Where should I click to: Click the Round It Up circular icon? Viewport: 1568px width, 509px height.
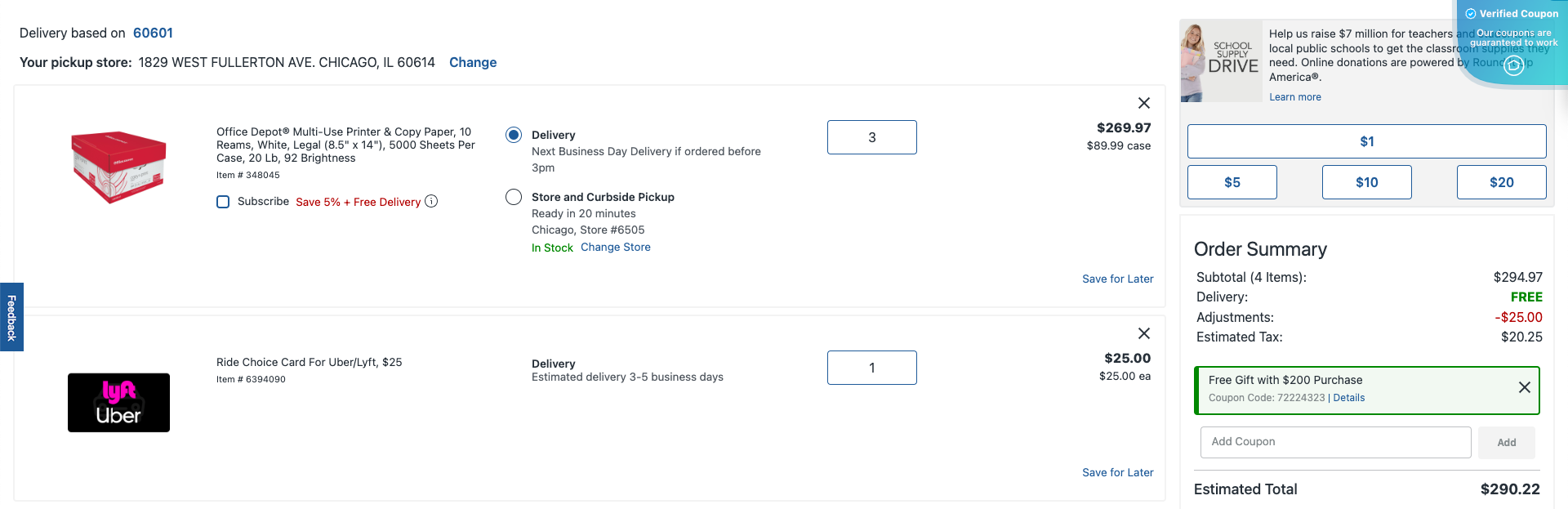1512,66
